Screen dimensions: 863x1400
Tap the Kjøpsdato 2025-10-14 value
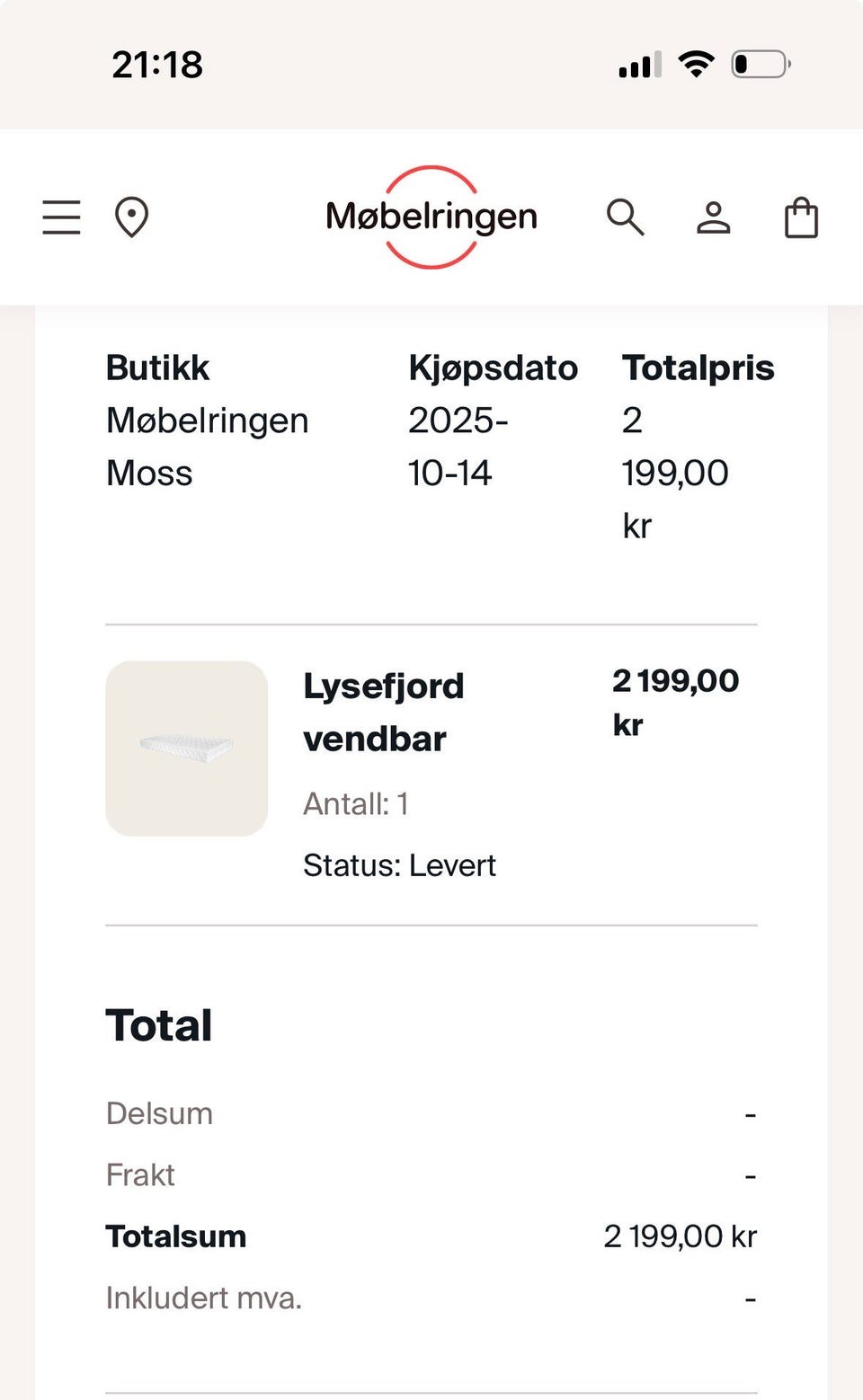[x=458, y=447]
